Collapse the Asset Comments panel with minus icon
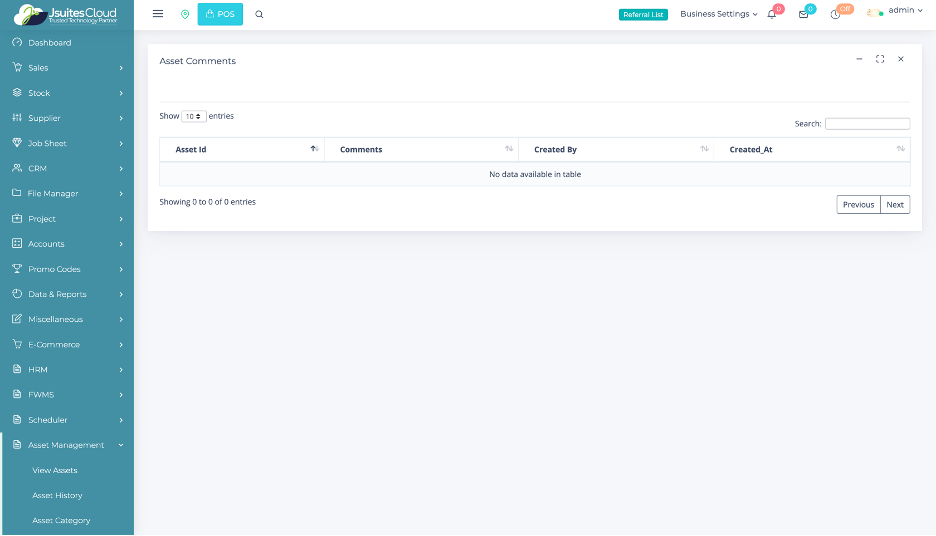936x536 pixels. [x=859, y=59]
